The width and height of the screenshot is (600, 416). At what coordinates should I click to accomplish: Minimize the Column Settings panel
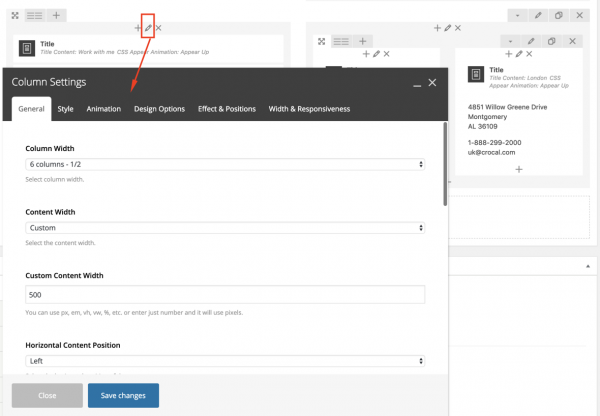(x=414, y=83)
